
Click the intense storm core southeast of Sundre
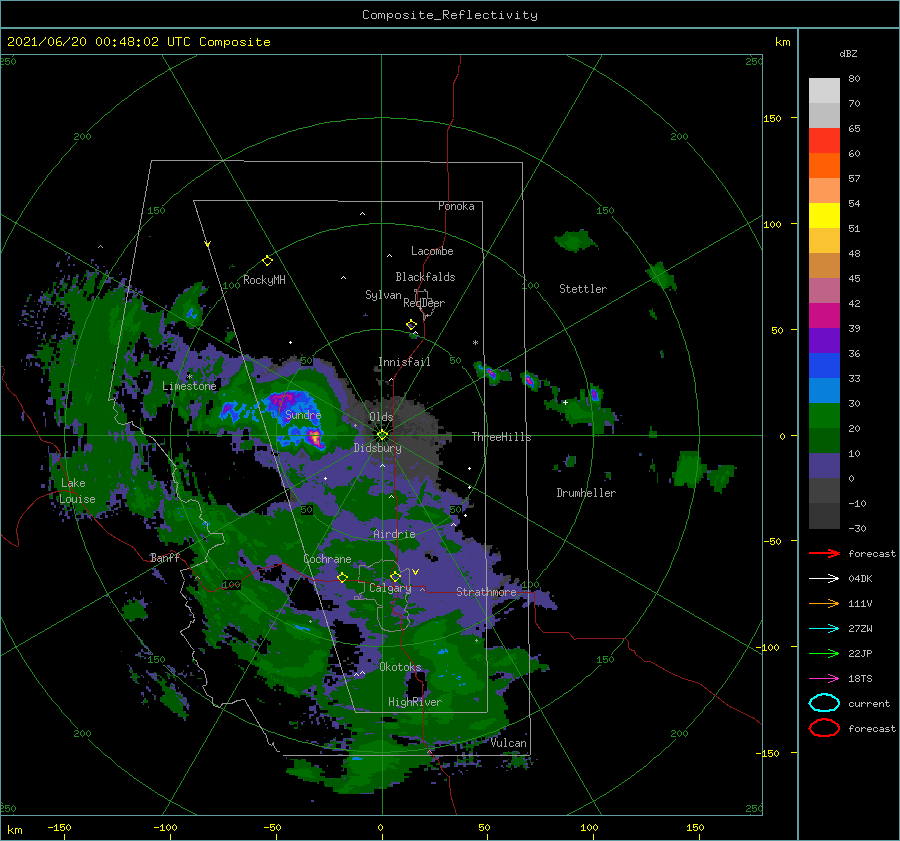point(313,437)
